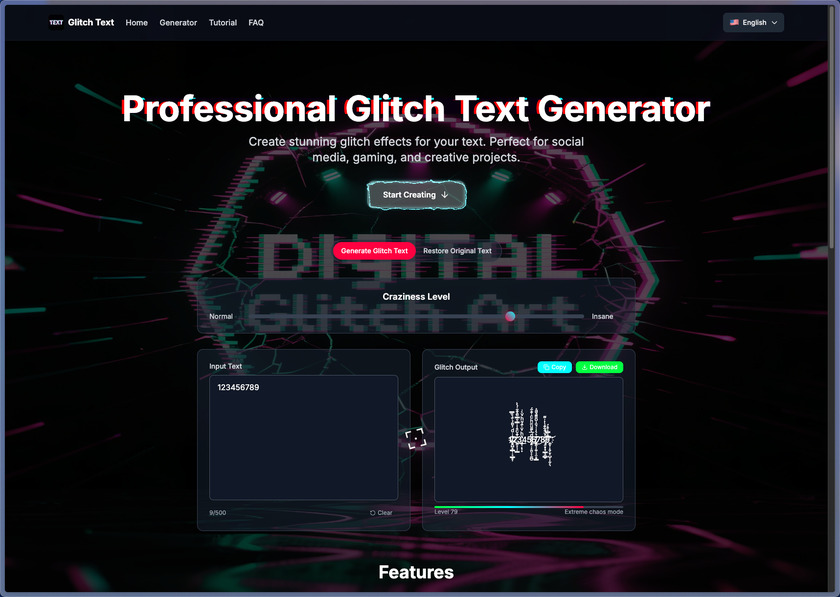Open the FAQ nav link
Viewport: 840px width, 597px height.
pos(256,23)
